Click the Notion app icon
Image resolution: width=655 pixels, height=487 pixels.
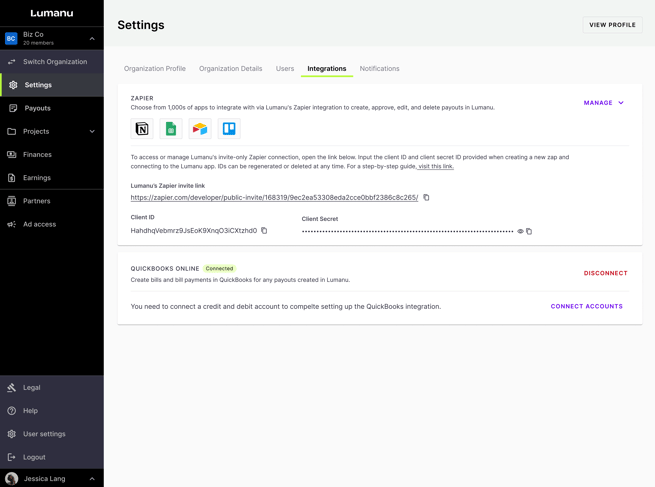pos(142,129)
